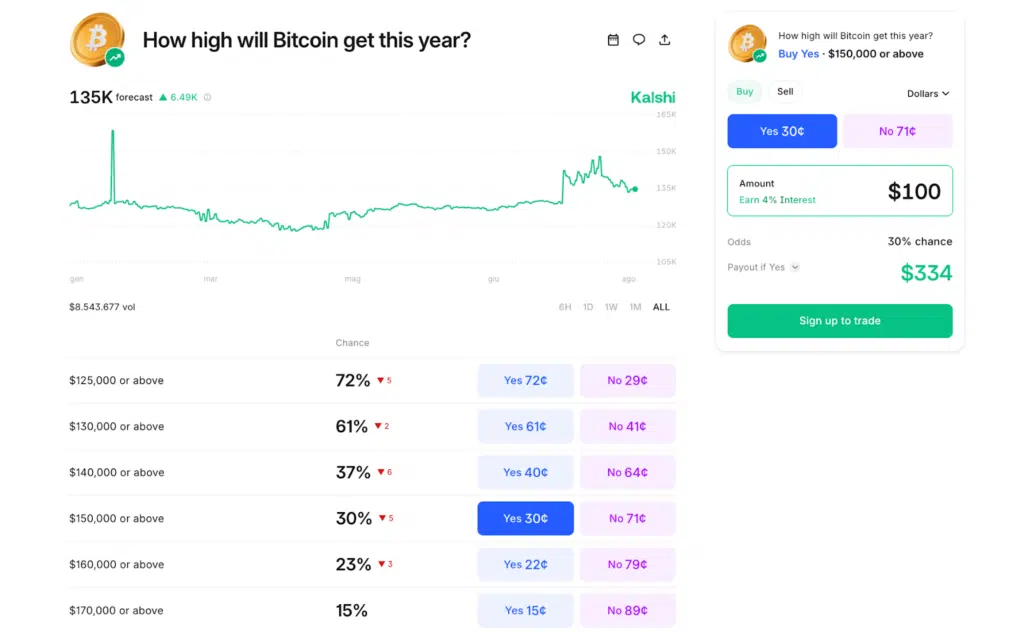Click the Amount field showing $100
This screenshot has width=1024, height=633.
click(x=840, y=190)
